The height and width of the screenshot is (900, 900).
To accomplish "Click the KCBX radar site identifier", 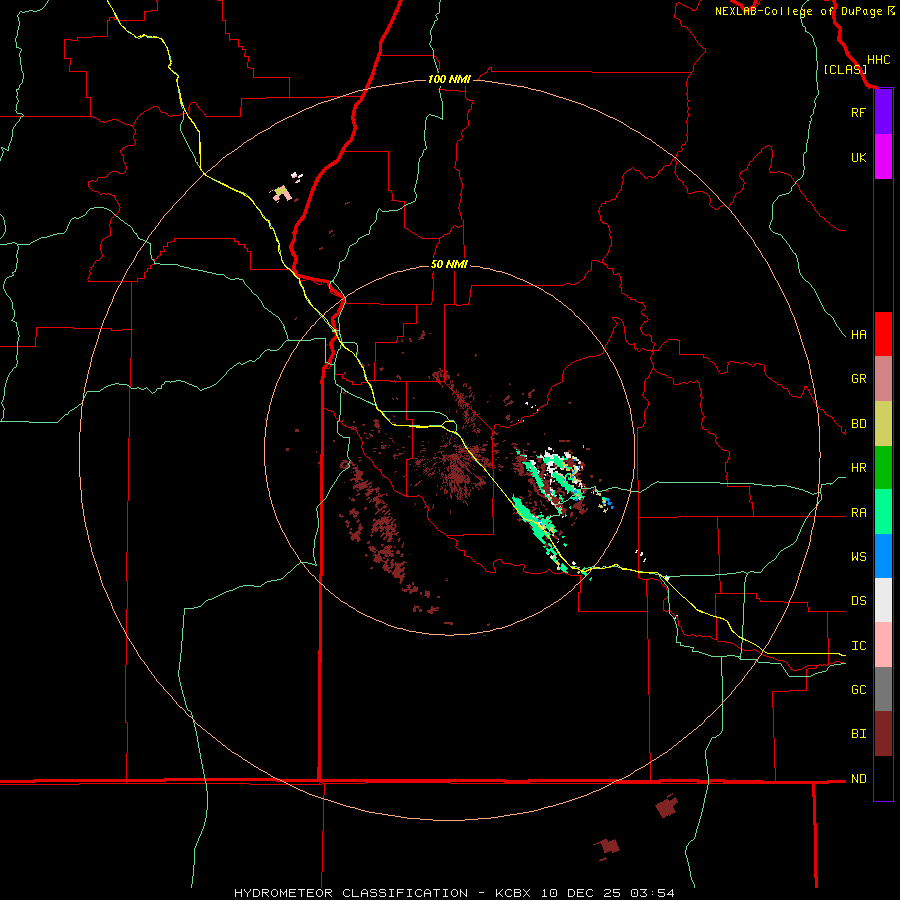I will [x=513, y=893].
